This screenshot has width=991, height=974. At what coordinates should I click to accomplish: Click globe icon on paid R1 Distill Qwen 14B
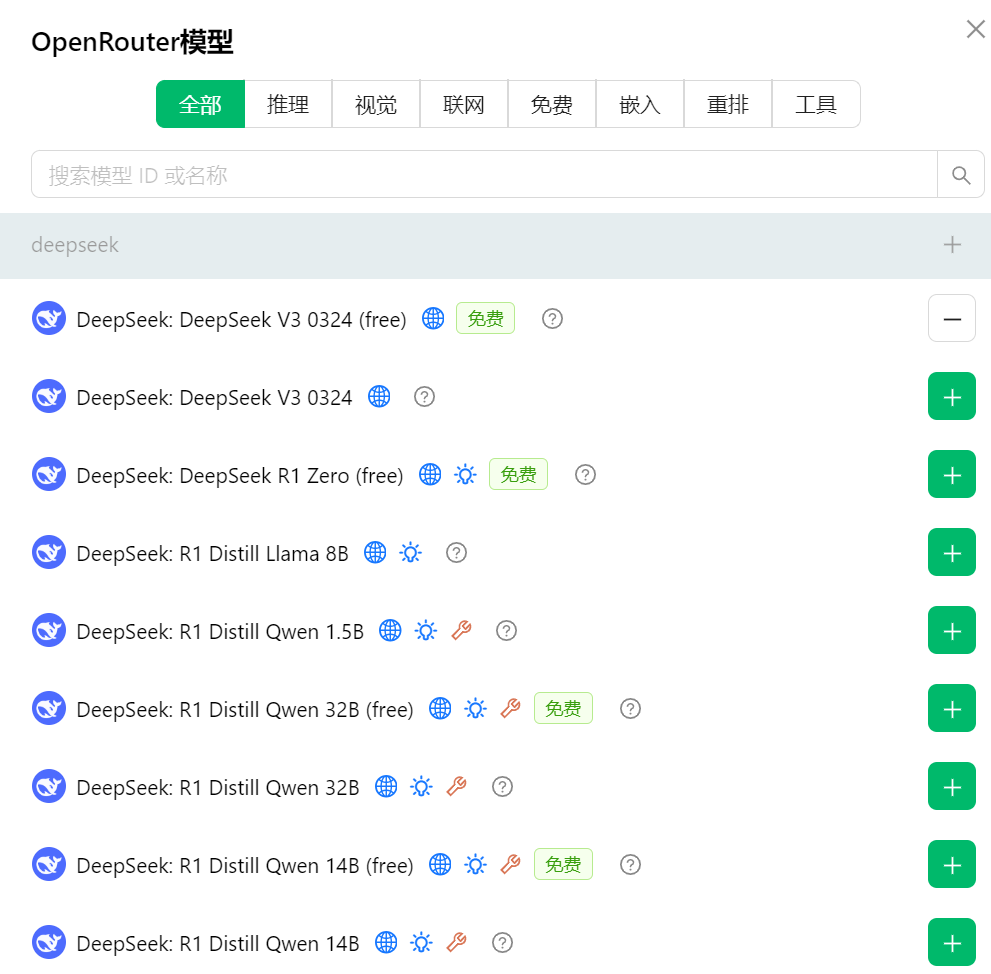click(x=386, y=943)
